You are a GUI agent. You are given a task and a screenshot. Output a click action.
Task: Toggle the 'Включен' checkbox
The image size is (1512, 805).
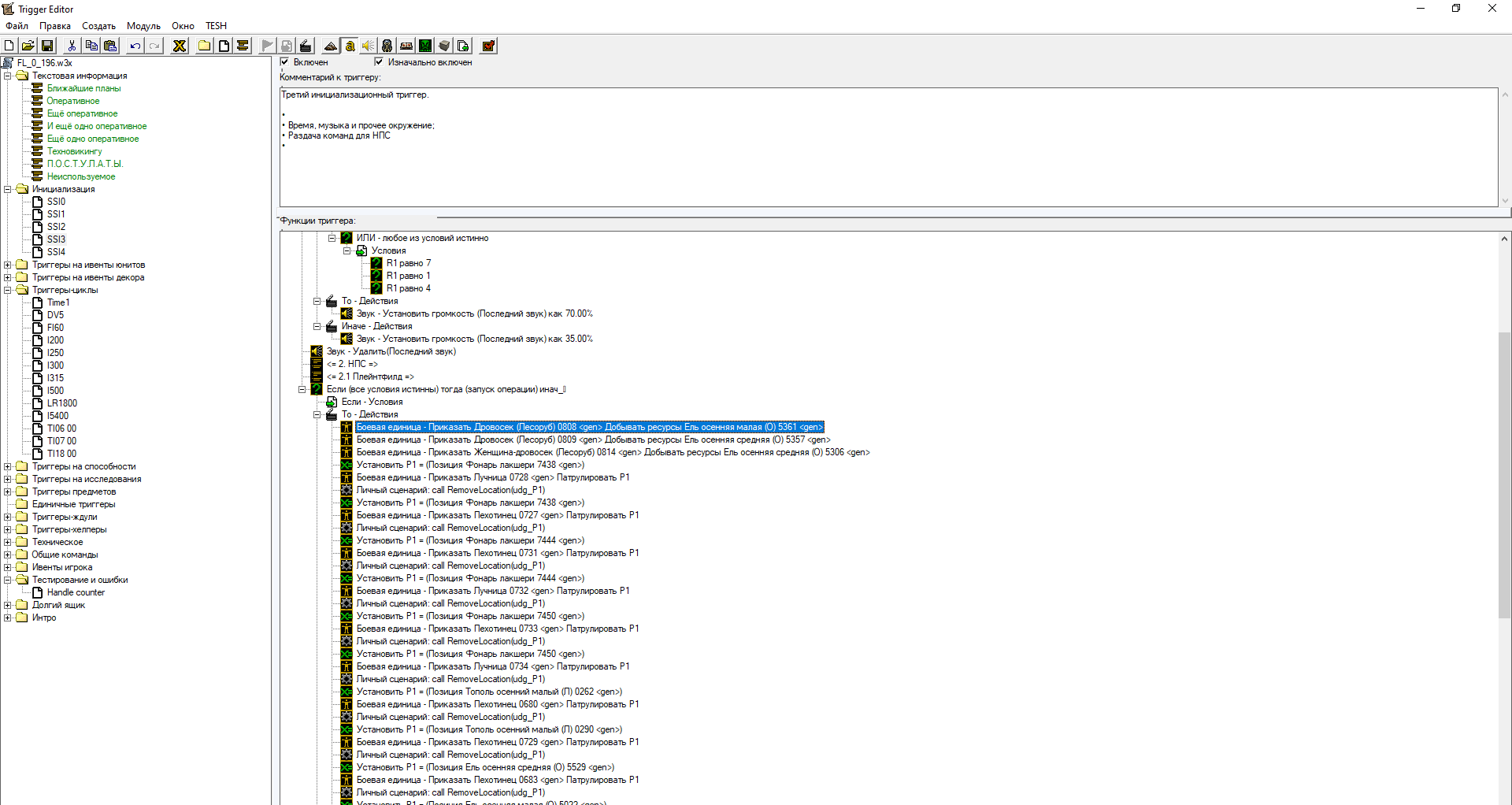[x=285, y=61]
